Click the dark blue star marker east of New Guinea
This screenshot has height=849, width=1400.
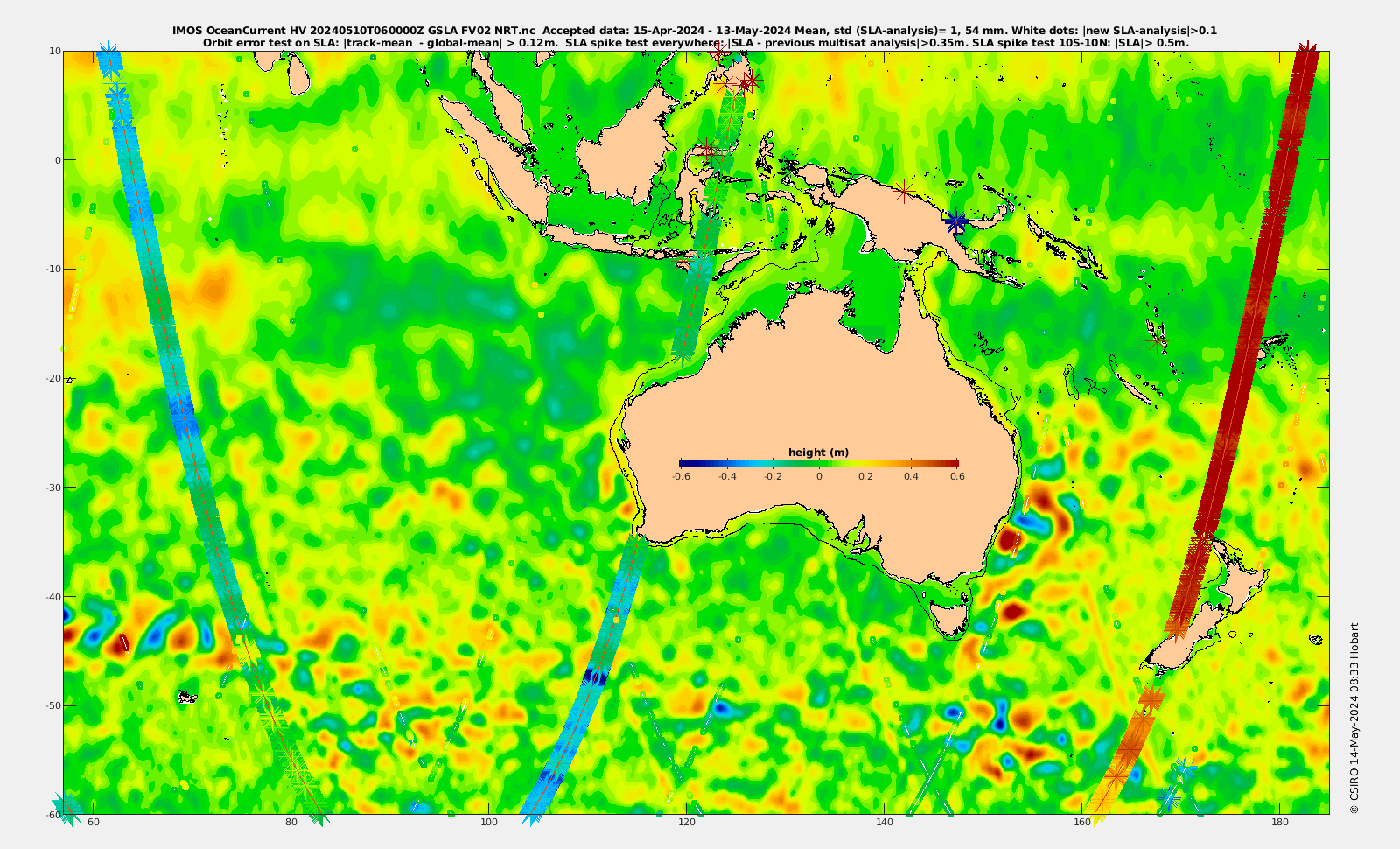[955, 221]
